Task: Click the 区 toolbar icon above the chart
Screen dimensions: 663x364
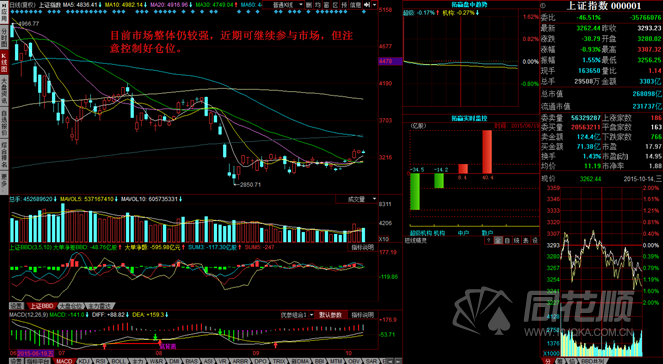Action: [335, 5]
